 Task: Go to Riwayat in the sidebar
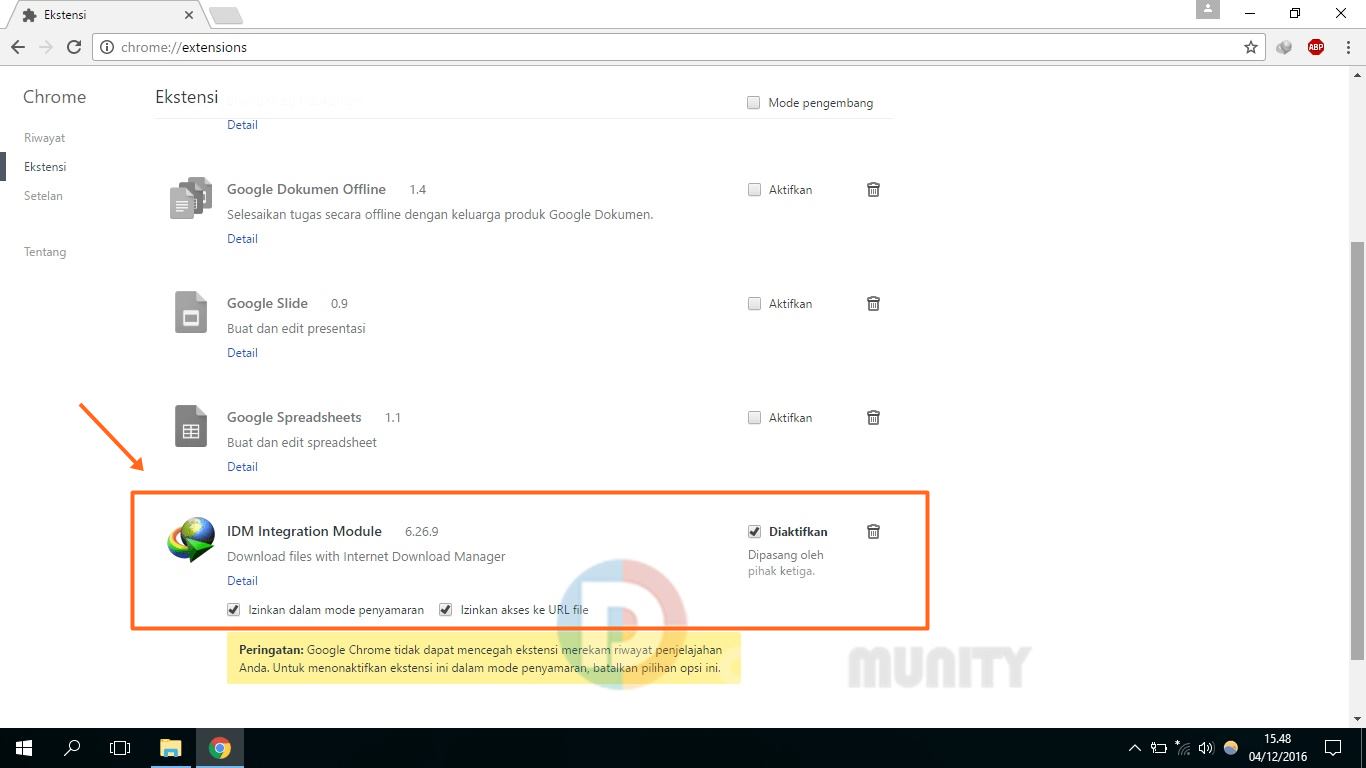(x=44, y=138)
